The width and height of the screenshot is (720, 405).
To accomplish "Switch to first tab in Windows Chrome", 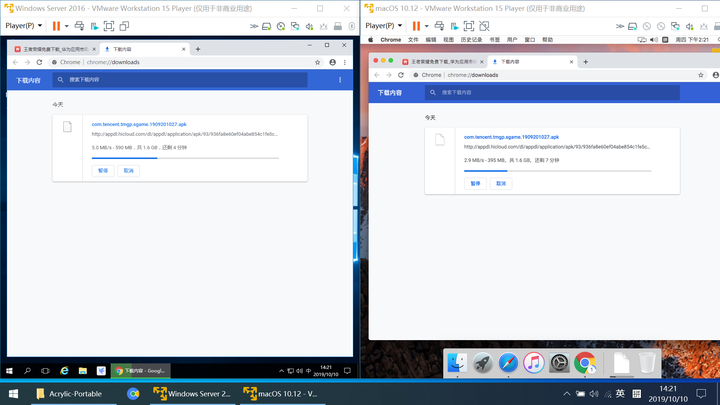I will pos(55,48).
